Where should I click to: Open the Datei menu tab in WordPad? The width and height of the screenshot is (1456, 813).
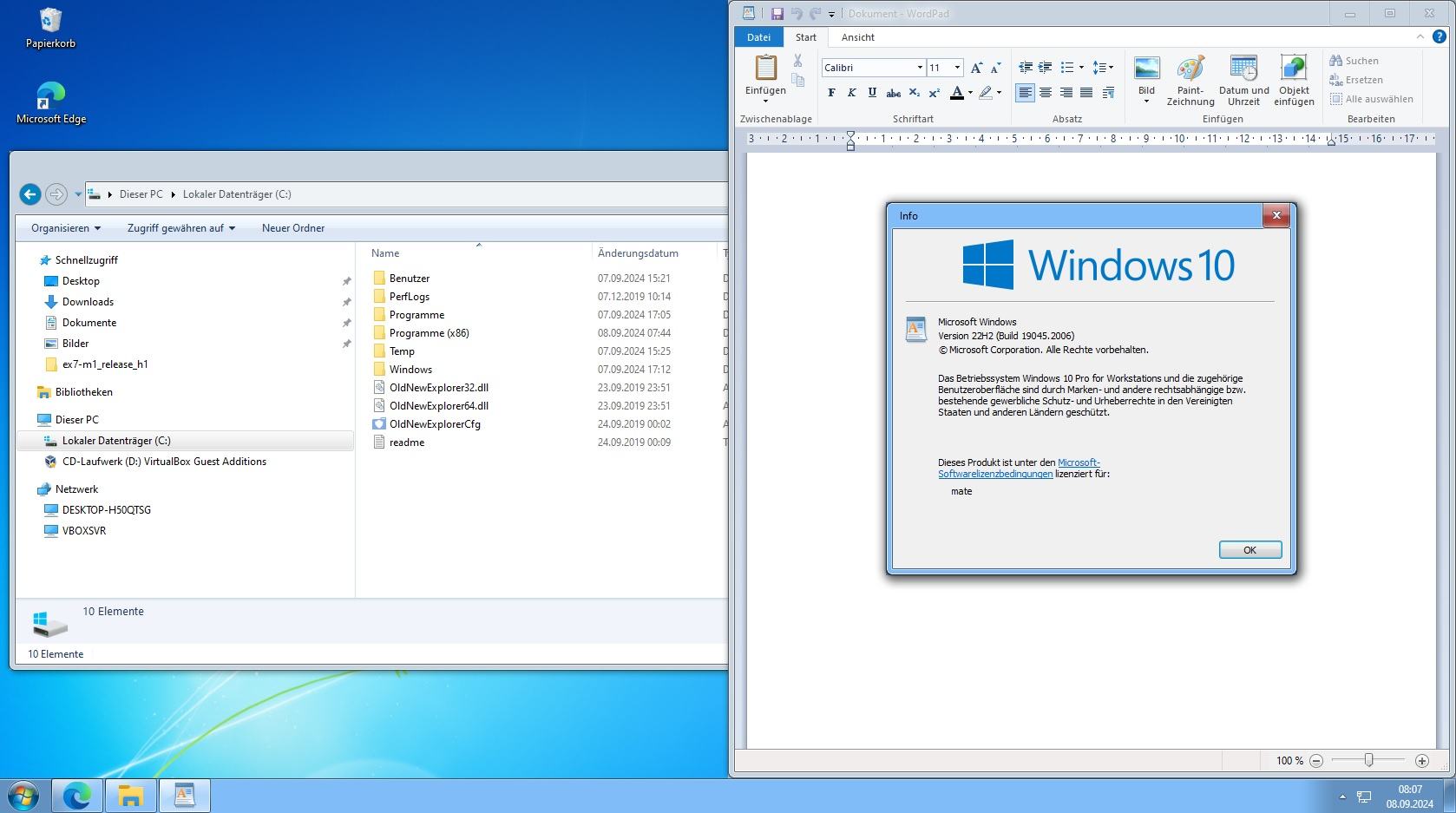(x=758, y=37)
